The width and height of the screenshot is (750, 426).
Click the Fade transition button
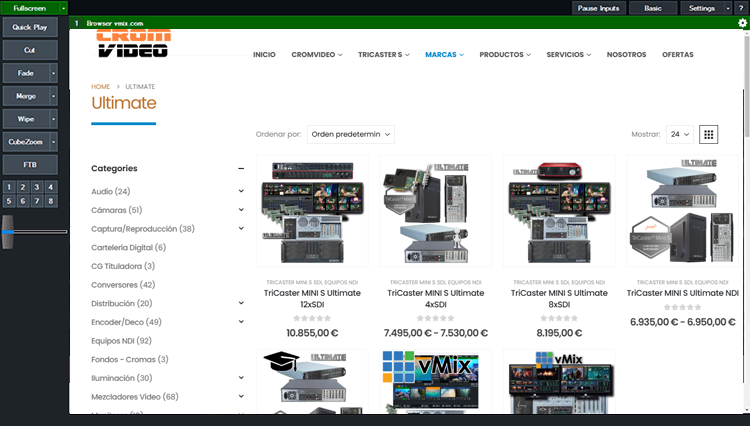pyautogui.click(x=26, y=73)
